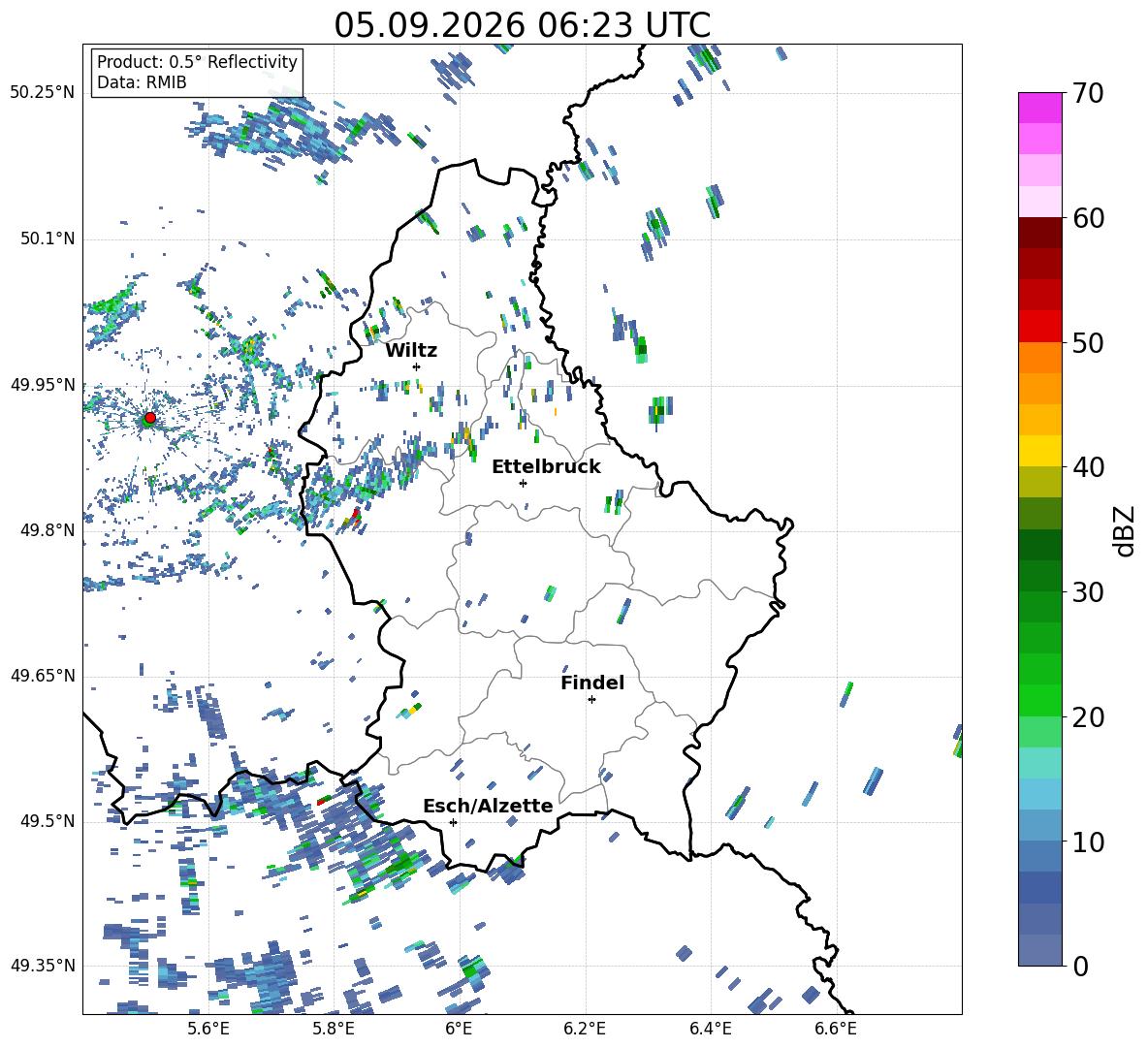Click the Wiltz station cross marker
The width and height of the screenshot is (1148, 1048).
click(x=417, y=366)
